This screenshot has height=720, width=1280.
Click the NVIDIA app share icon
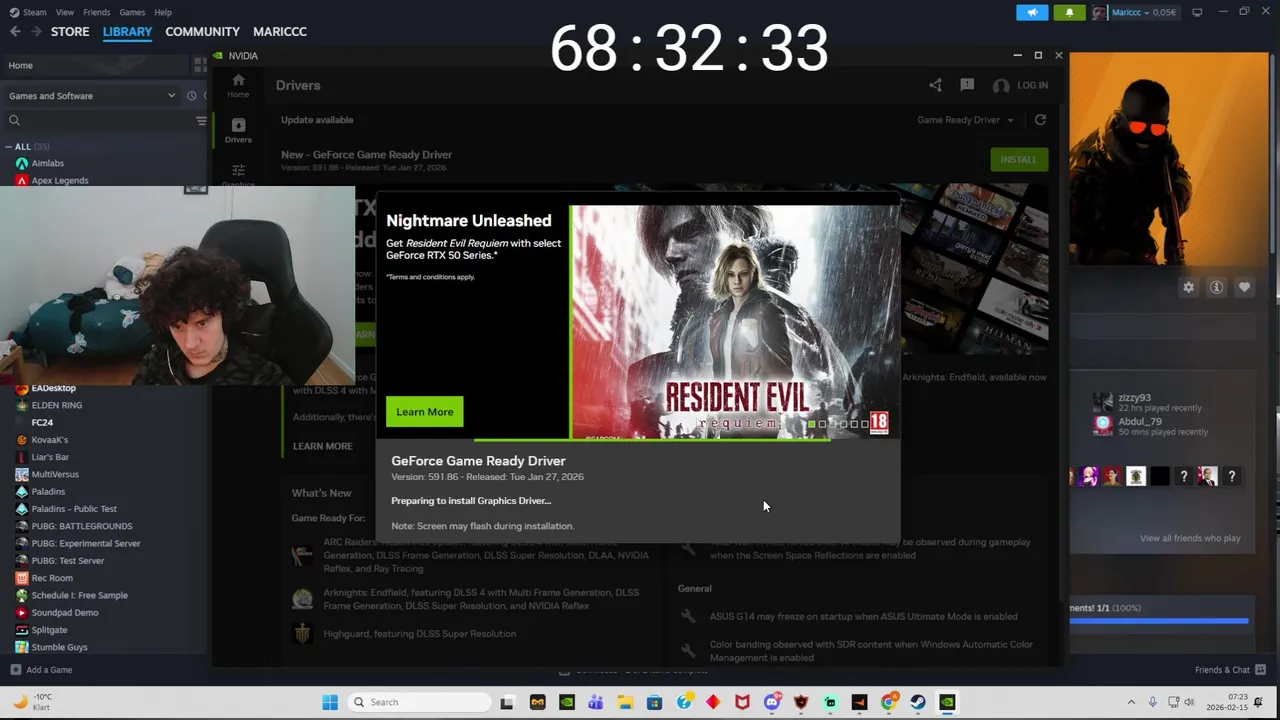[x=935, y=85]
